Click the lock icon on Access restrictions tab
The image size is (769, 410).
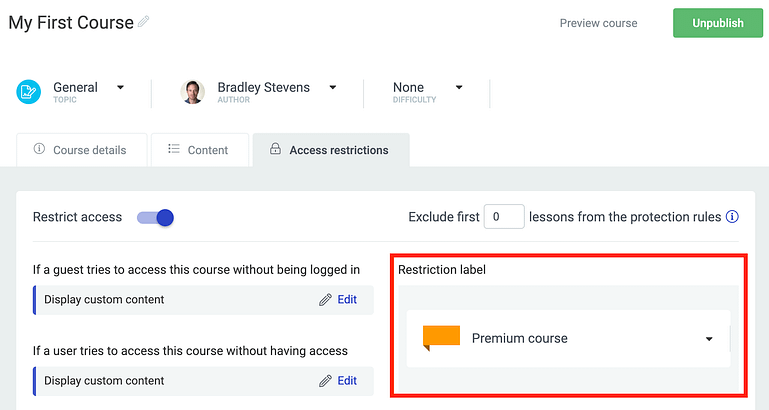point(275,149)
